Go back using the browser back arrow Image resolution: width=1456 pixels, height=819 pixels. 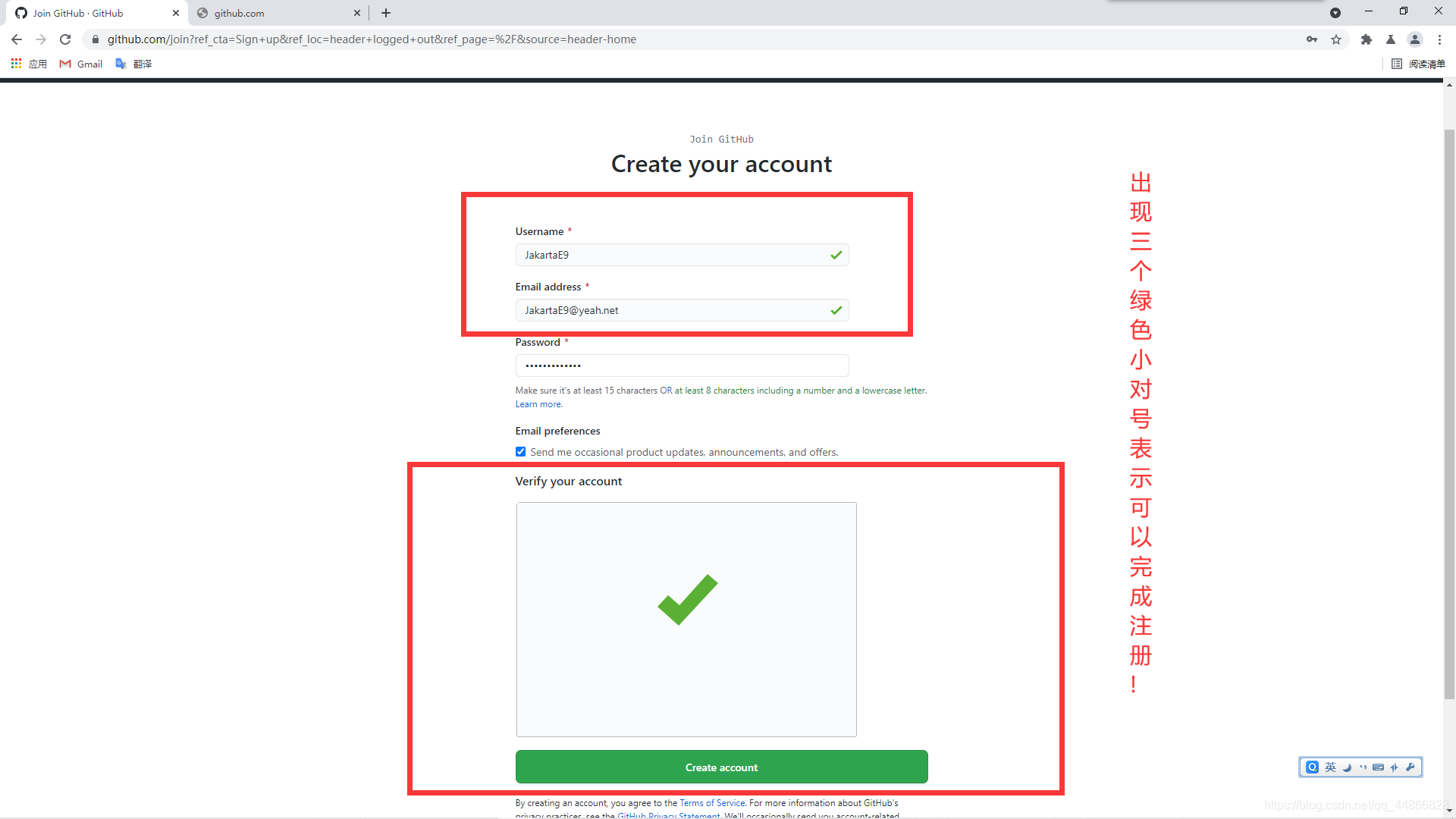point(17,39)
